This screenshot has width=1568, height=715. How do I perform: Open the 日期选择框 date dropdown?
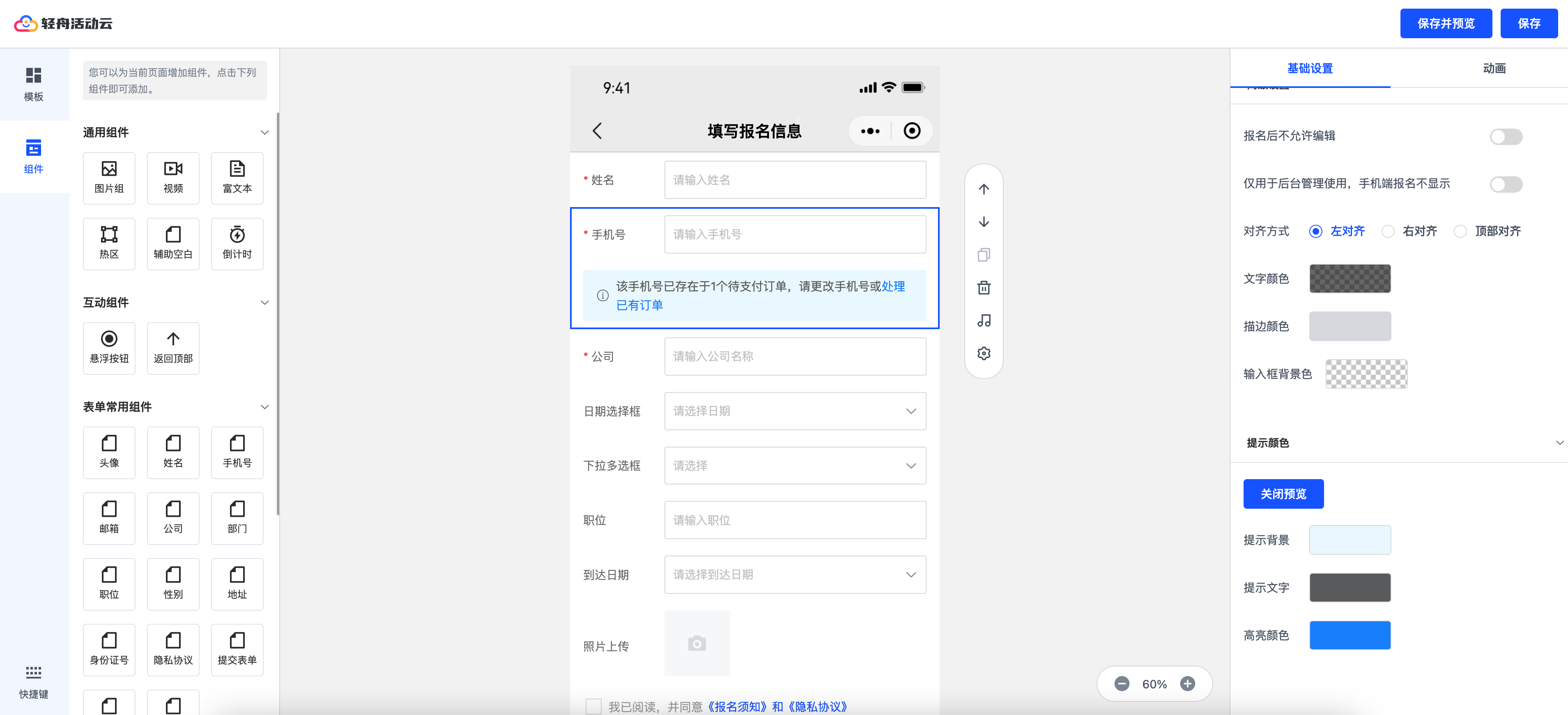(x=795, y=411)
